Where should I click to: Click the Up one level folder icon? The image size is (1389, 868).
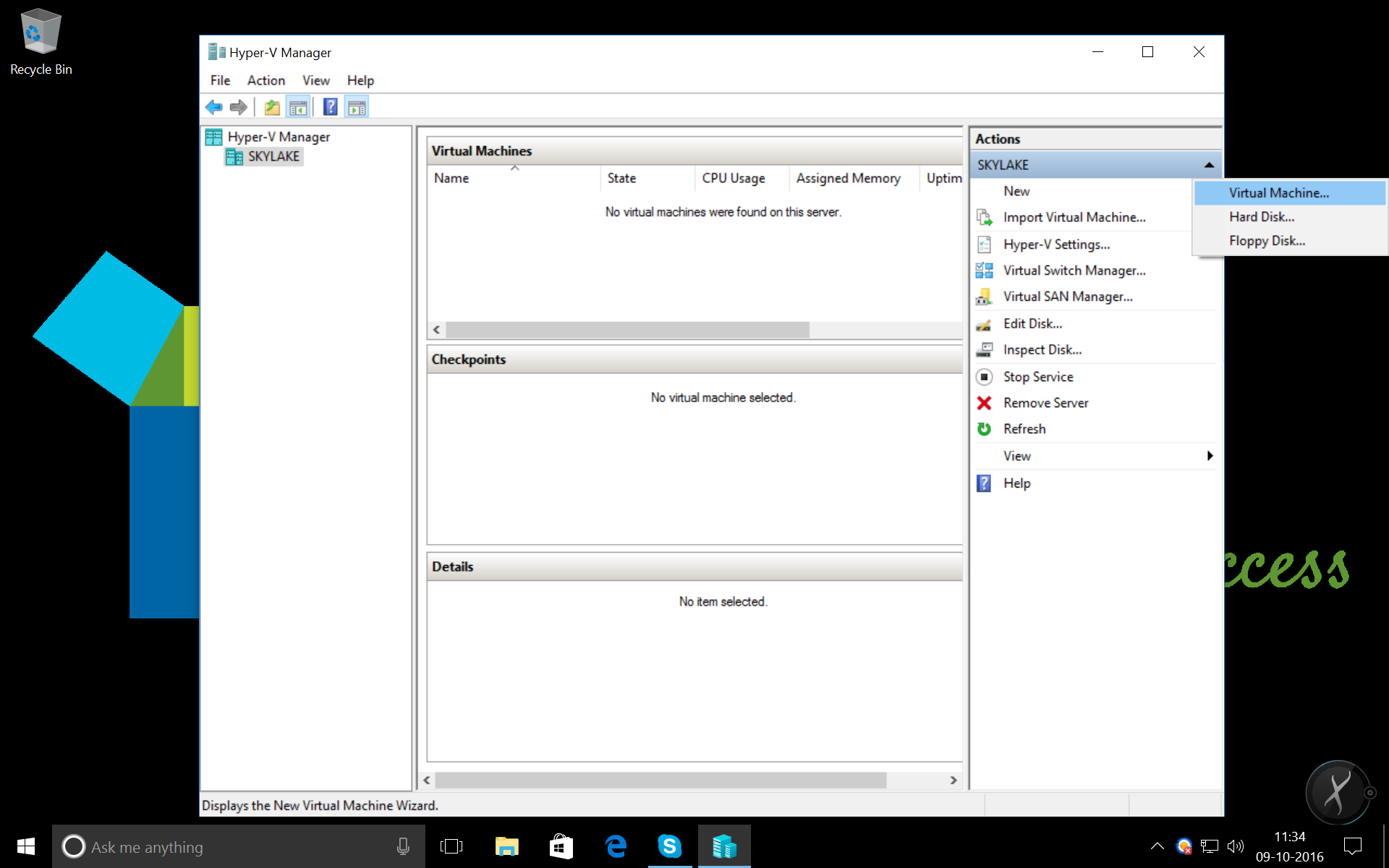point(272,108)
